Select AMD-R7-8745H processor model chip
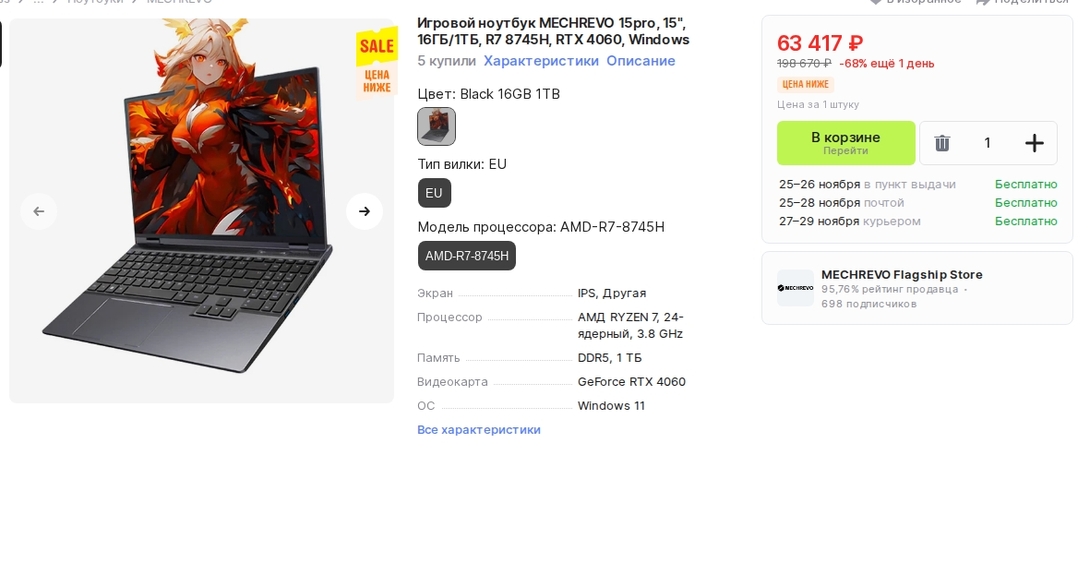 [467, 256]
